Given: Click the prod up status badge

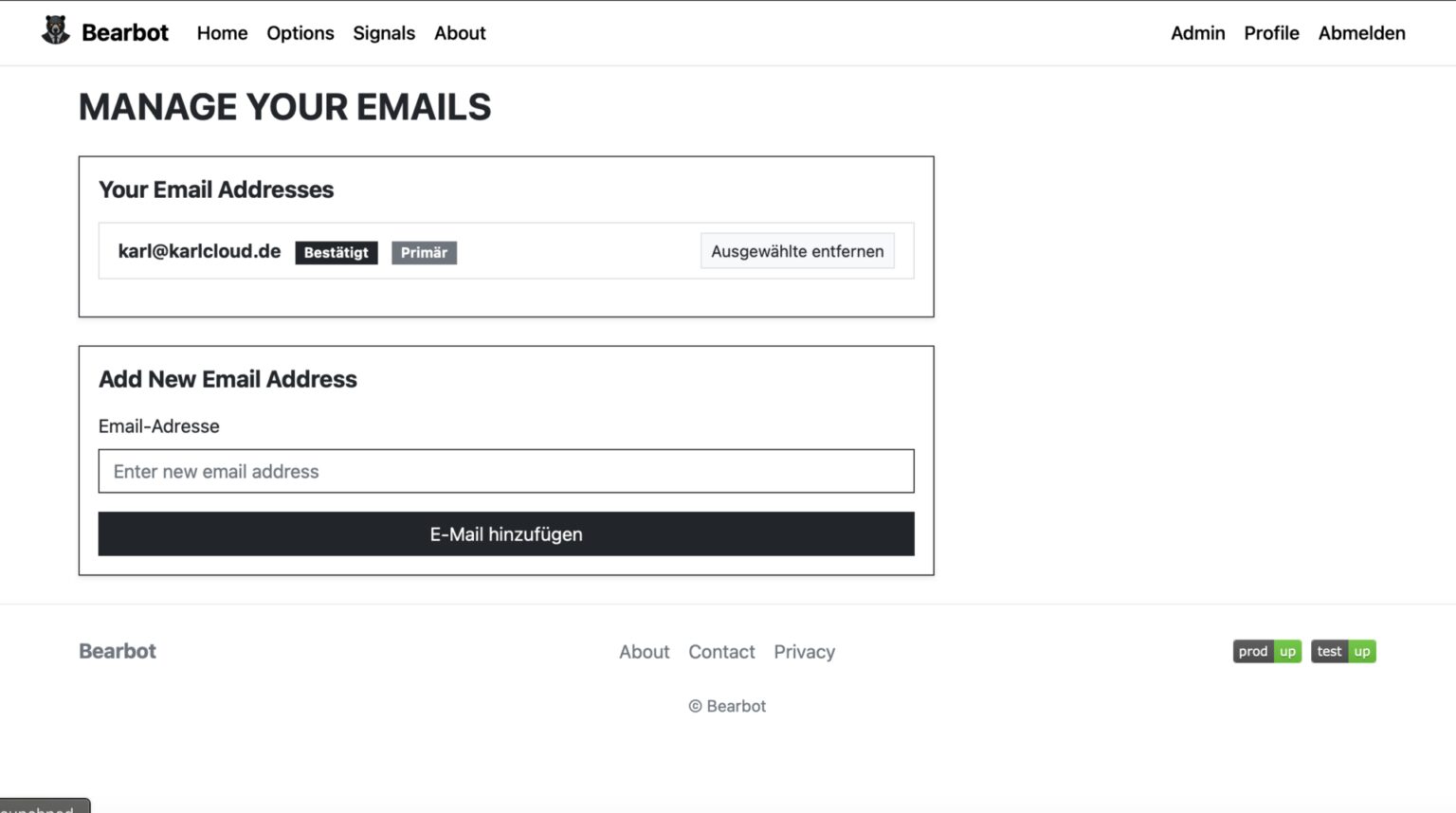Looking at the screenshot, I should pos(1266,652).
